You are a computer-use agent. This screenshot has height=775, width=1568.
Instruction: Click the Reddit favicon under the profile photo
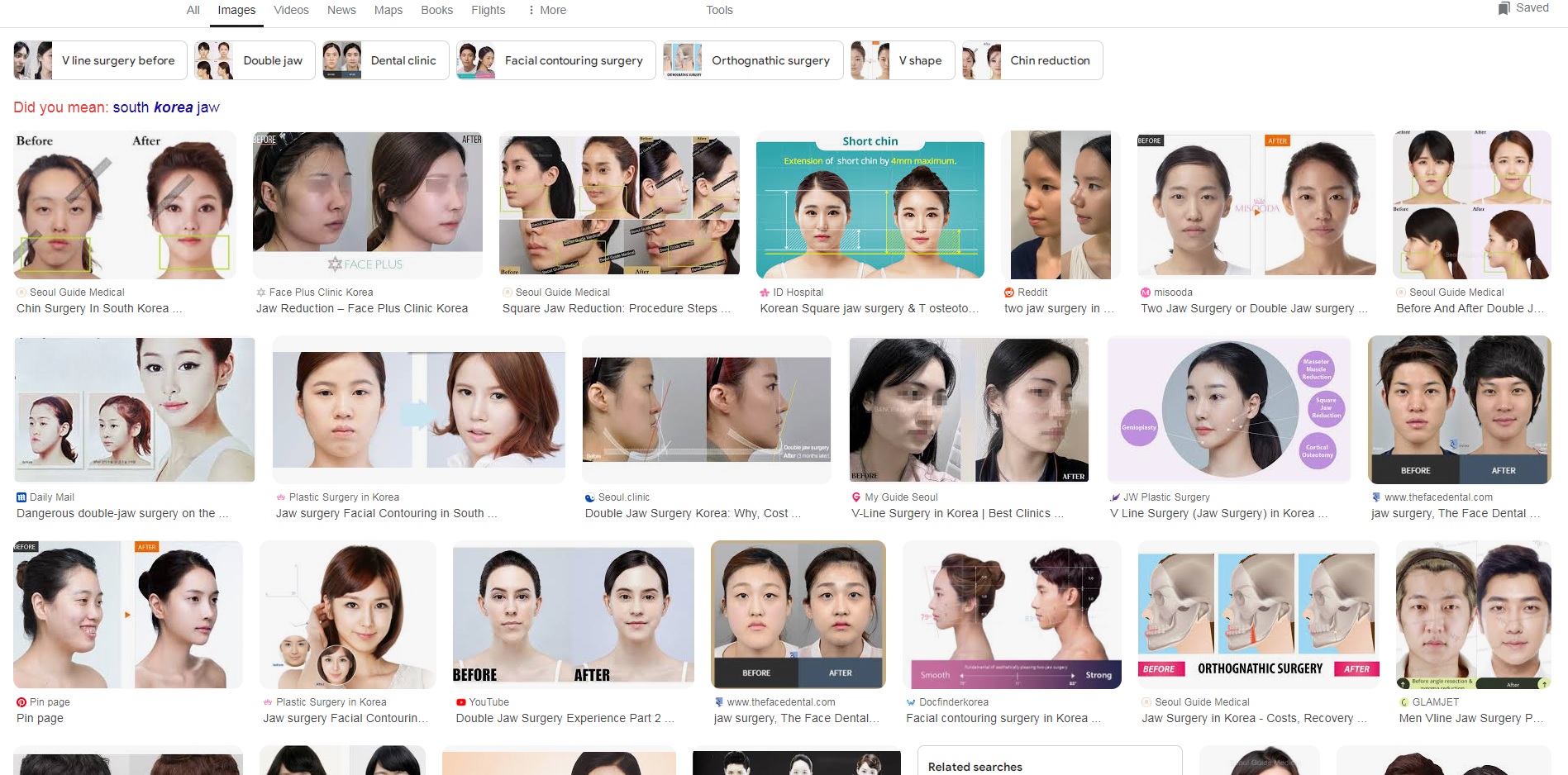(1009, 292)
